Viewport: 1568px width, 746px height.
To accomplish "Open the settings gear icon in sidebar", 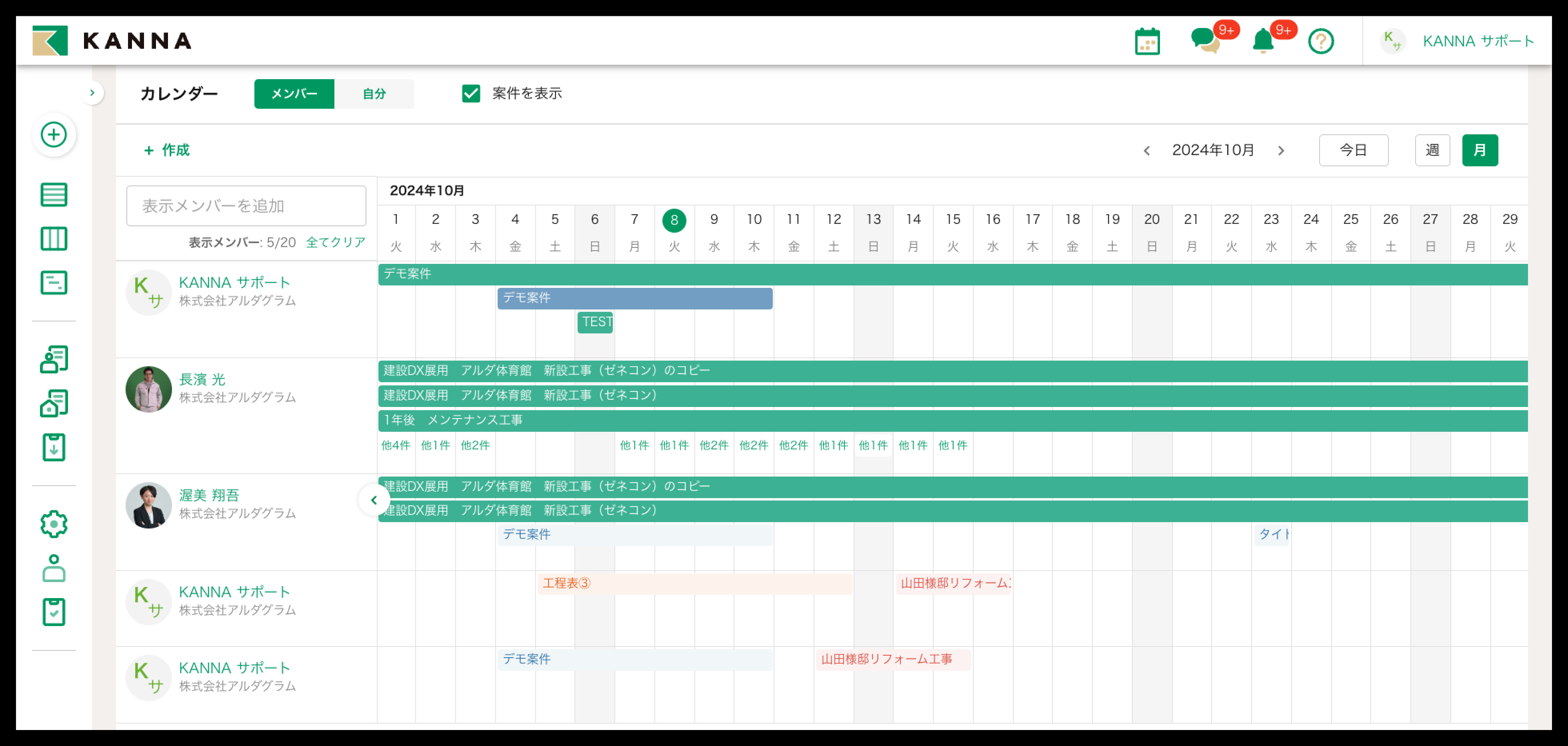I will tap(54, 524).
